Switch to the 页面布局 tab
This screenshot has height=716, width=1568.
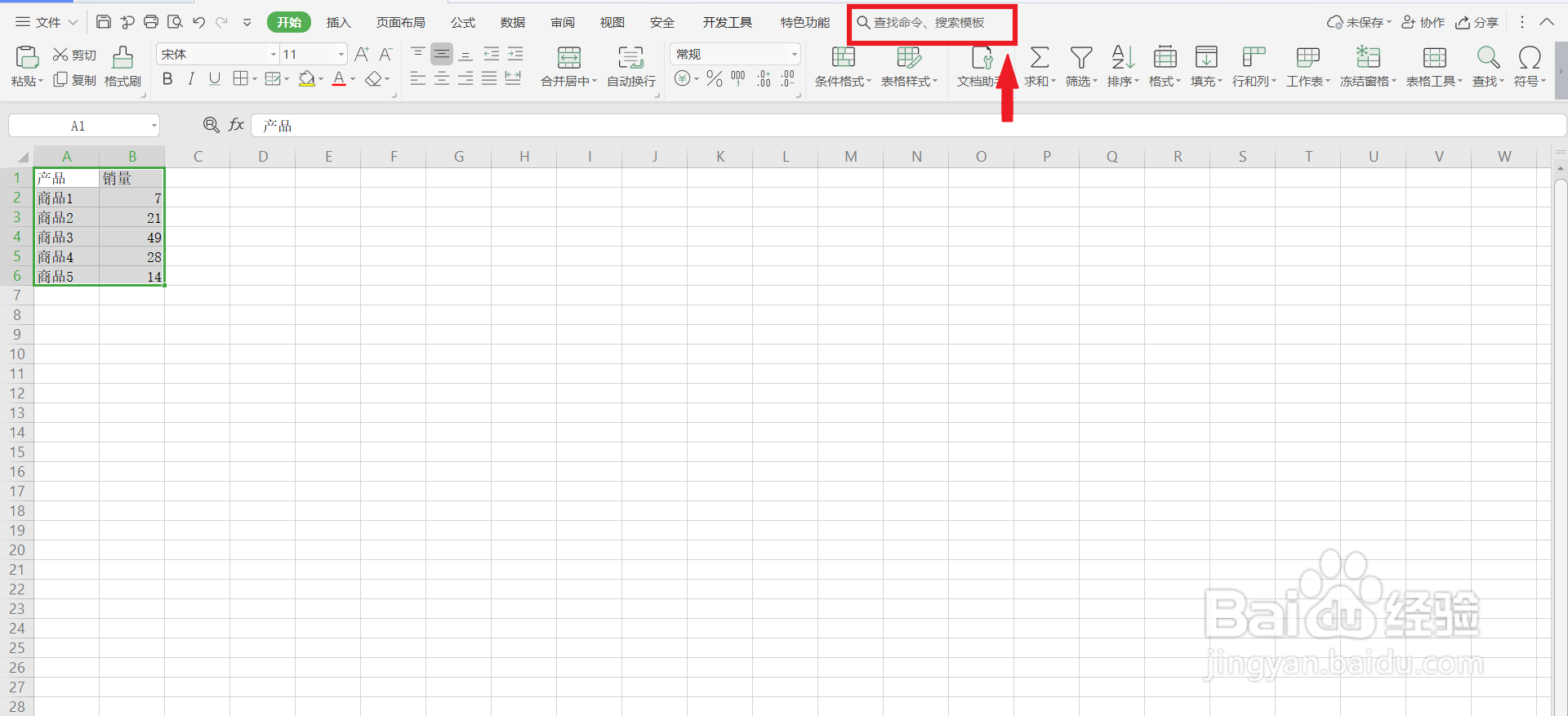400,22
